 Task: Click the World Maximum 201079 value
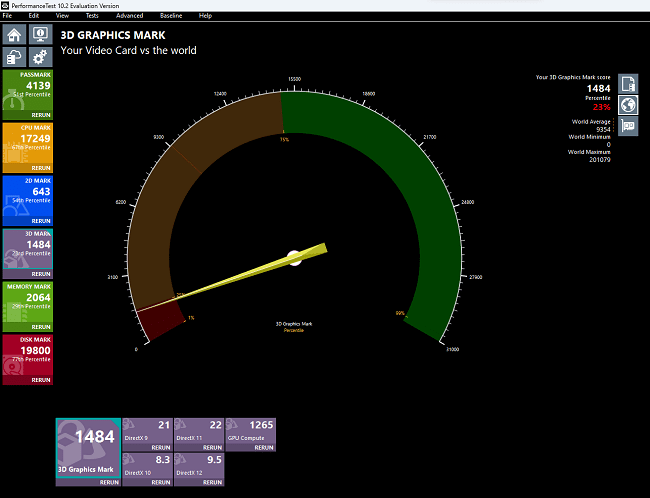(x=599, y=160)
